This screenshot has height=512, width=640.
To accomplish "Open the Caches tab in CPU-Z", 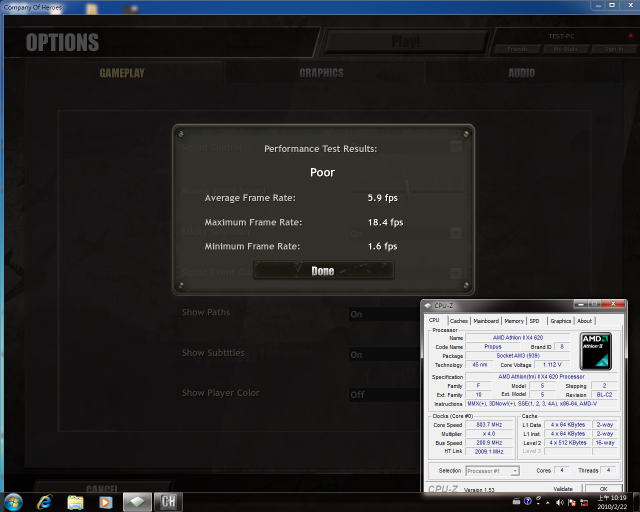I will 459,321.
